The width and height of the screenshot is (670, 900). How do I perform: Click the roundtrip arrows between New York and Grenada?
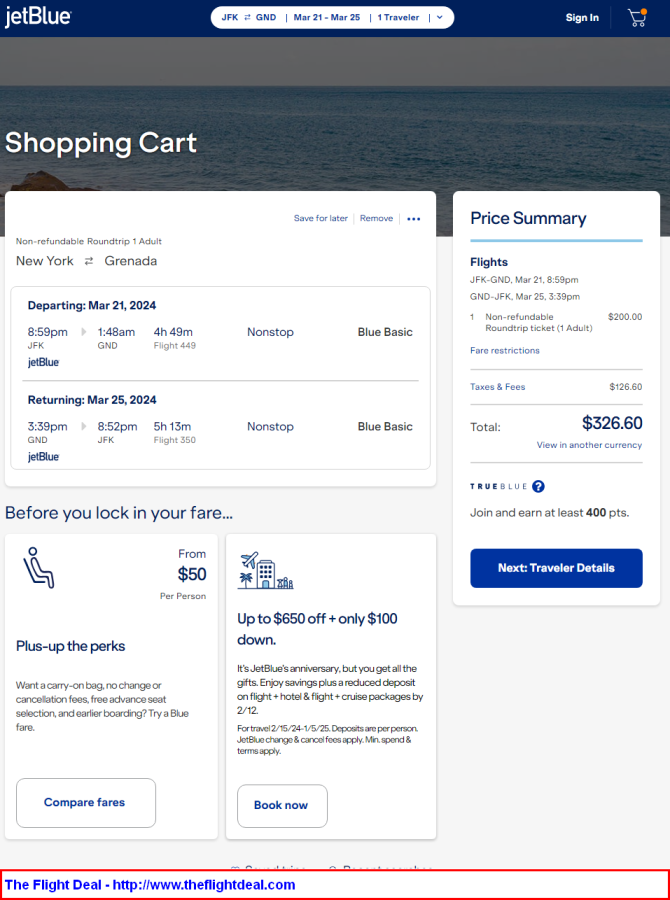[89, 261]
